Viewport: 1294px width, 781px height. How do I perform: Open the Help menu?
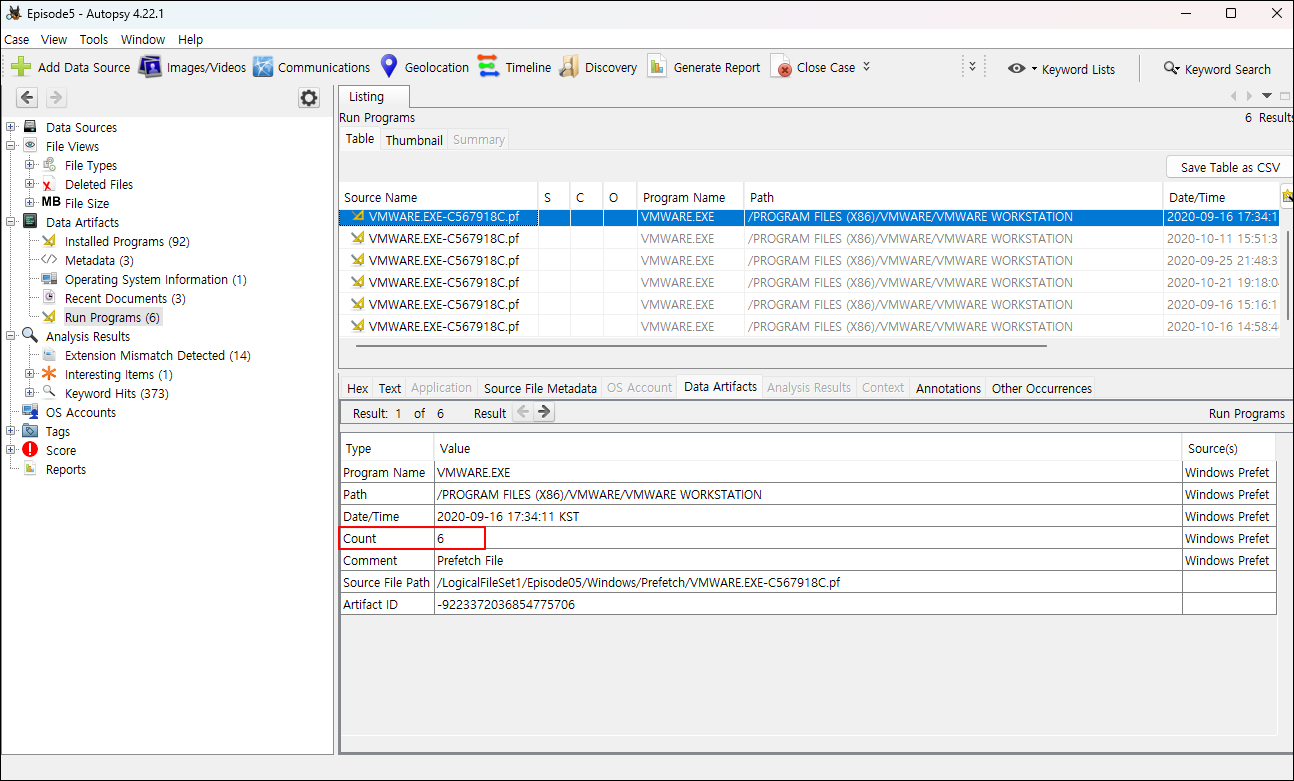click(190, 40)
